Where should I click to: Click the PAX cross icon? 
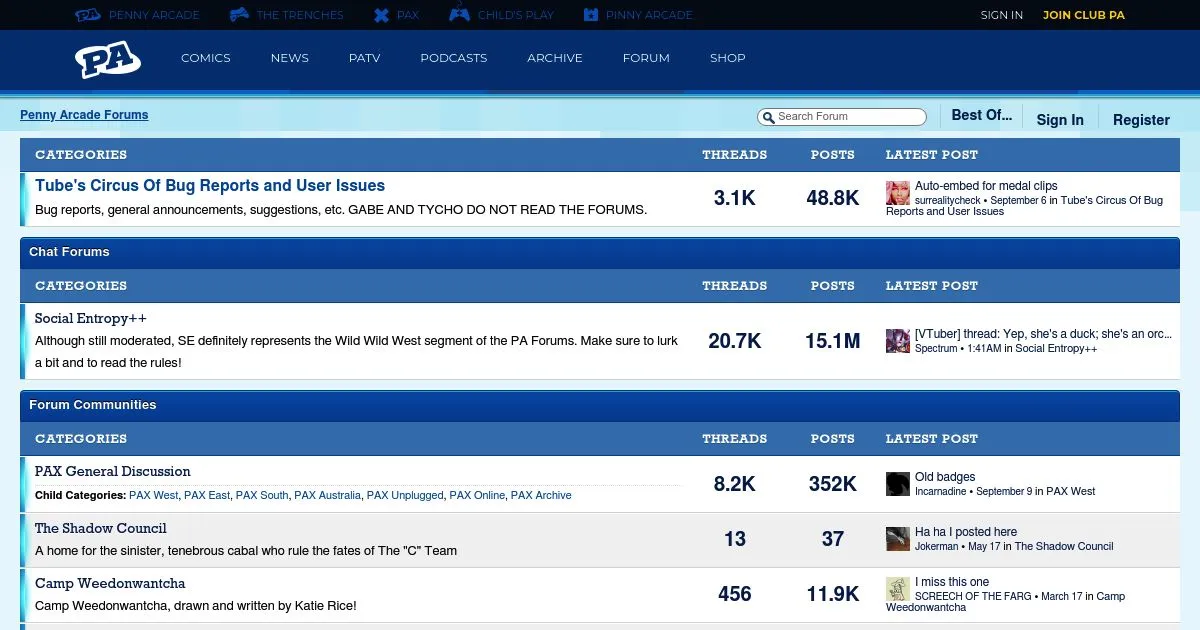click(x=381, y=15)
